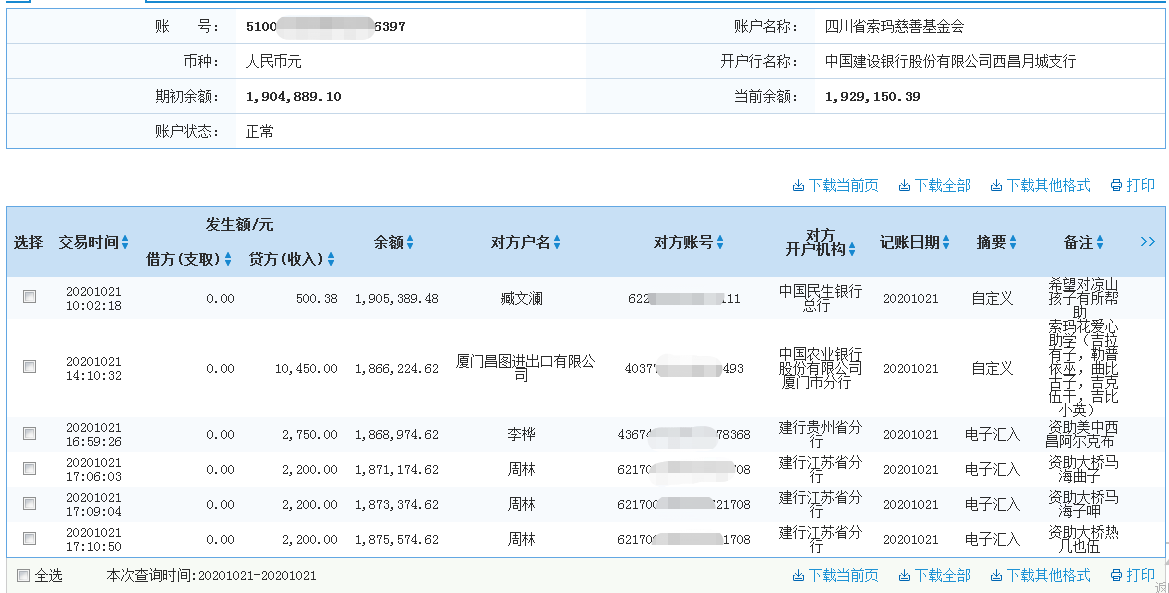Image resolution: width=1169 pixels, height=593 pixels.
Task: Click the print icon in the bottom bar
Action: 1117,575
